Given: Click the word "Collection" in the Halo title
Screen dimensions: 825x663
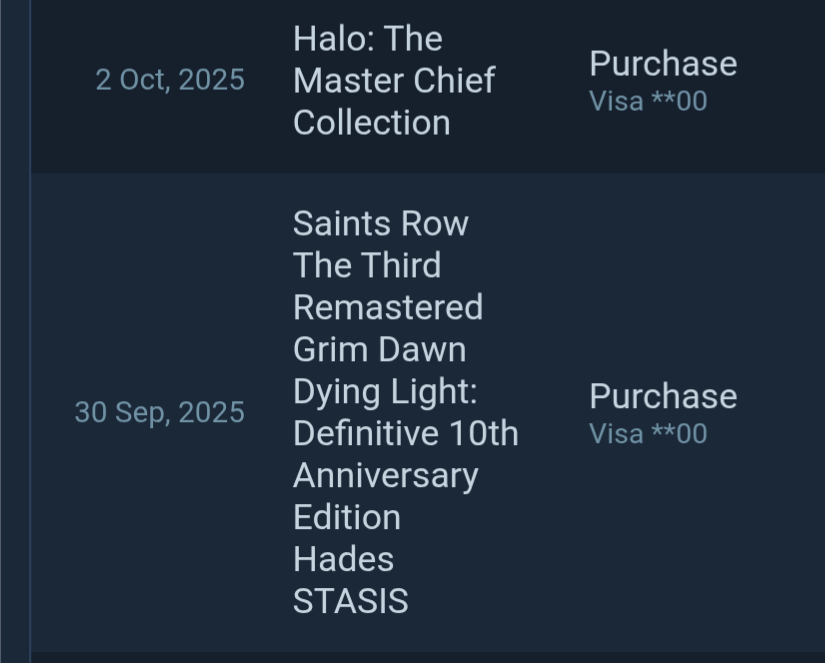Looking at the screenshot, I should pyautogui.click(x=371, y=122).
